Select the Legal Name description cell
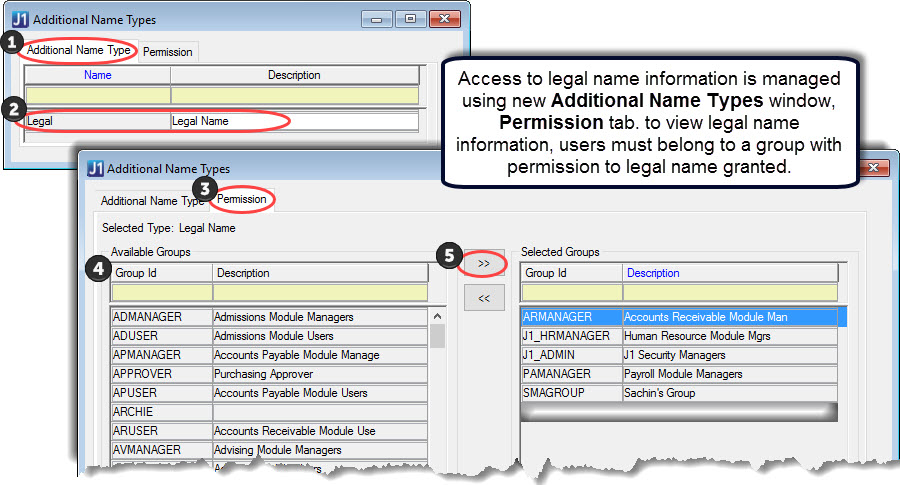900x485 pixels. [x=295, y=121]
